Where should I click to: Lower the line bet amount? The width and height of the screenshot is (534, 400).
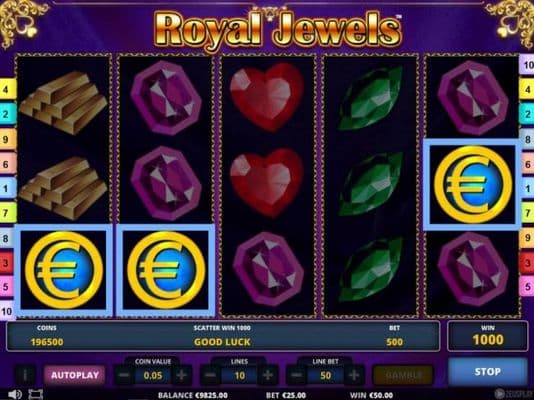(x=296, y=375)
